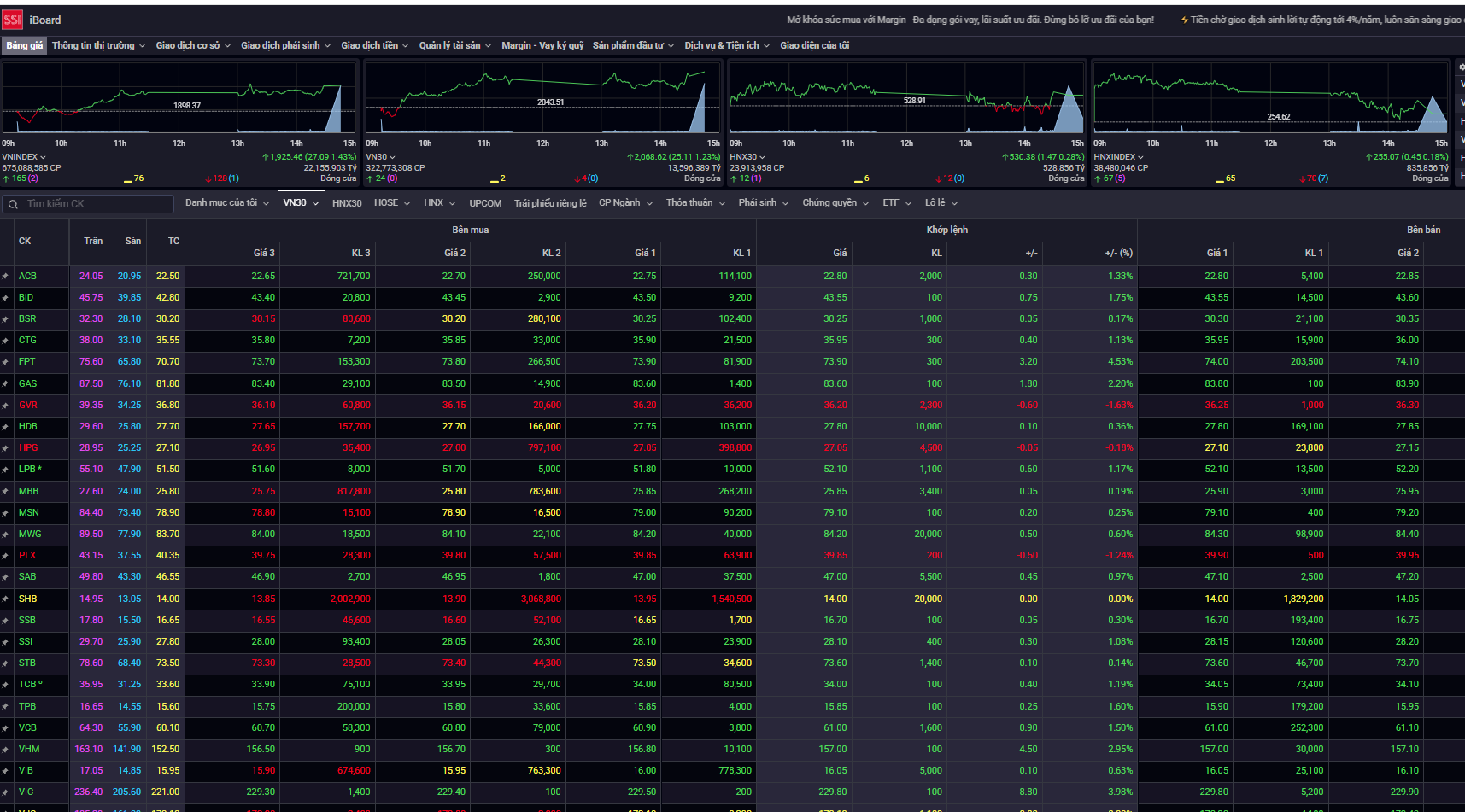Image resolution: width=1465 pixels, height=812 pixels.
Task: Open the HPG ticker symbol
Action: click(28, 448)
